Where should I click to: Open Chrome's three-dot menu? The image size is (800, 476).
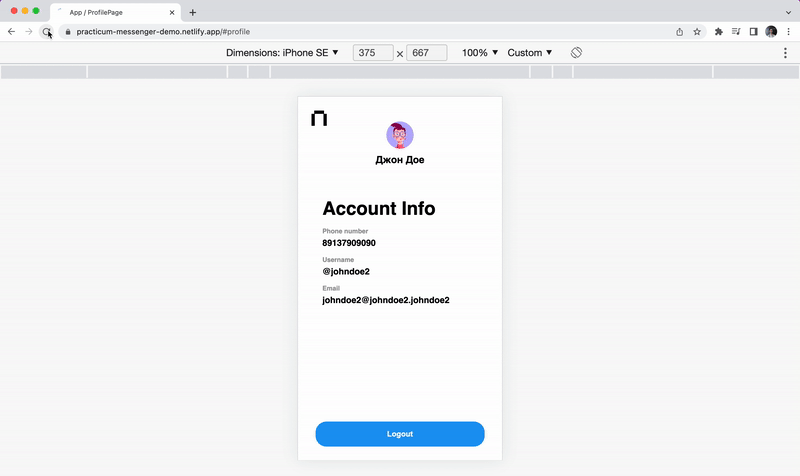[789, 32]
